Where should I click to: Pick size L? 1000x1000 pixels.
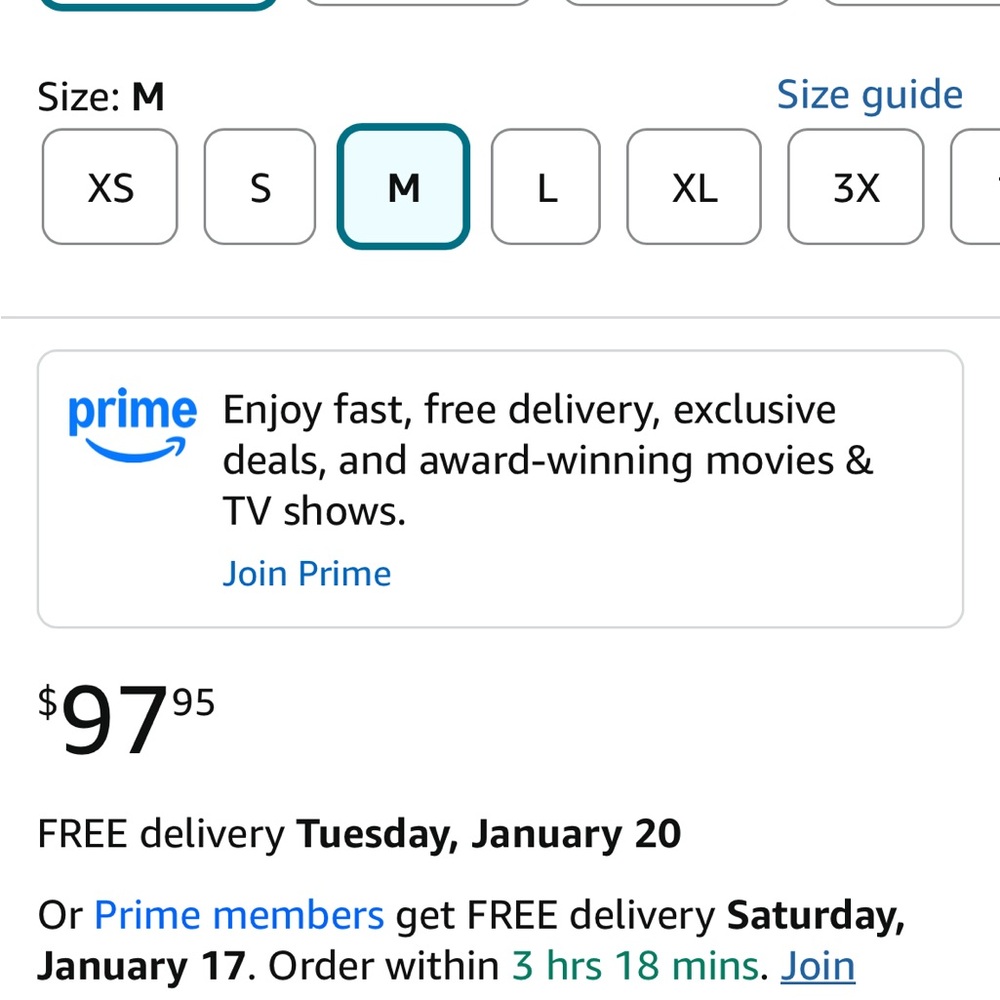(546, 187)
